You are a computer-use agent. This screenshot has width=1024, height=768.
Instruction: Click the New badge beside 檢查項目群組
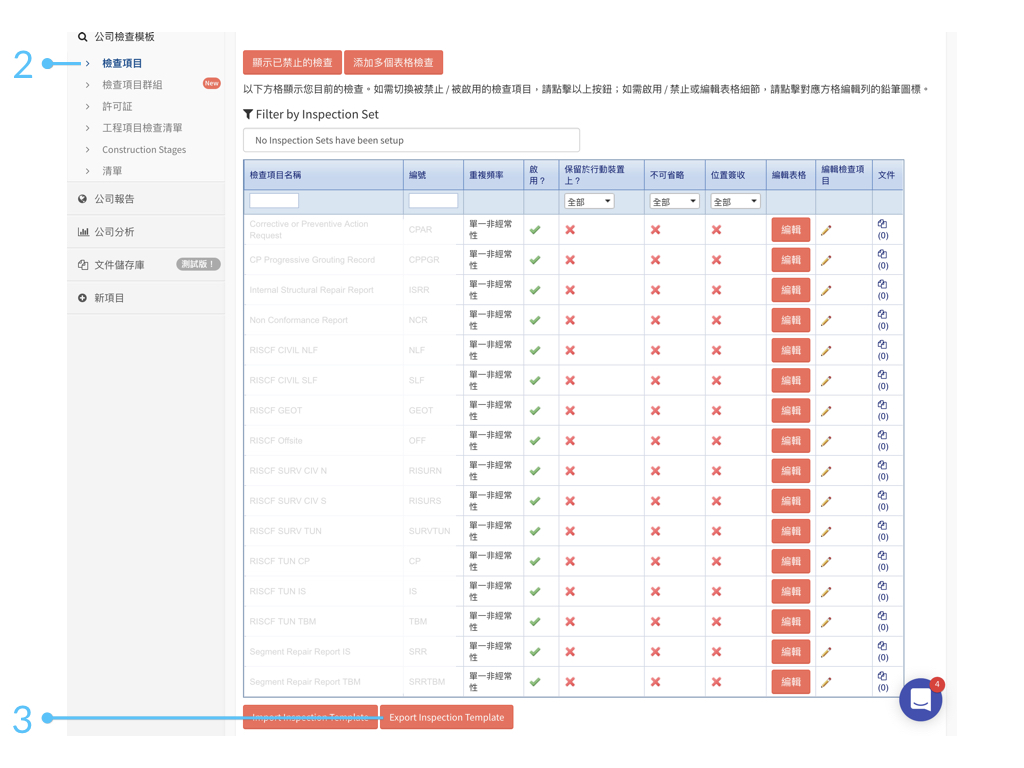tap(212, 83)
